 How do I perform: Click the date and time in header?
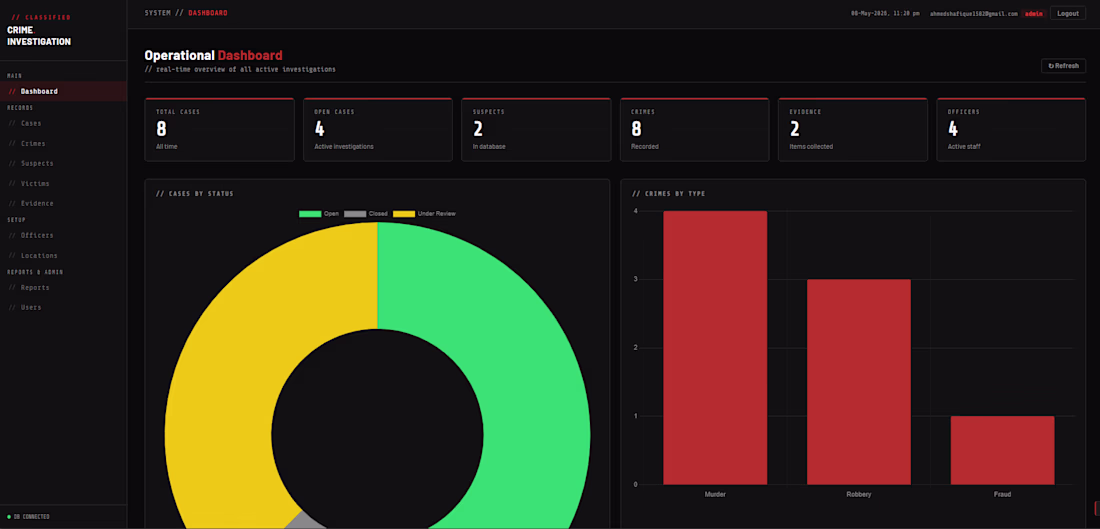click(x=885, y=13)
